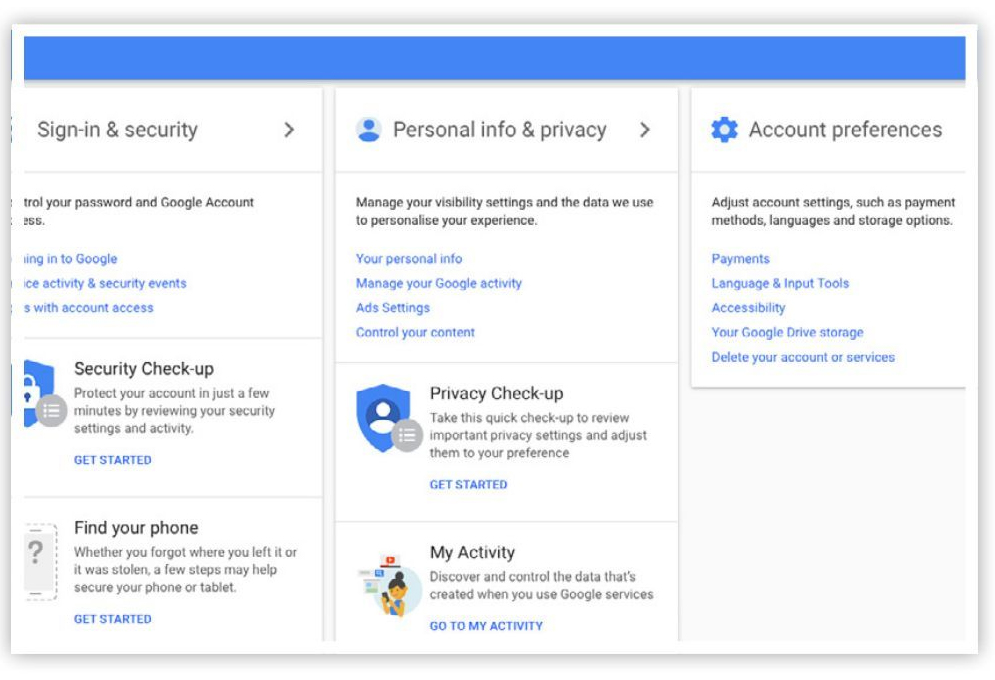Go to Ads Settings
Viewport: 995px width, 680px height.
pyautogui.click(x=393, y=308)
